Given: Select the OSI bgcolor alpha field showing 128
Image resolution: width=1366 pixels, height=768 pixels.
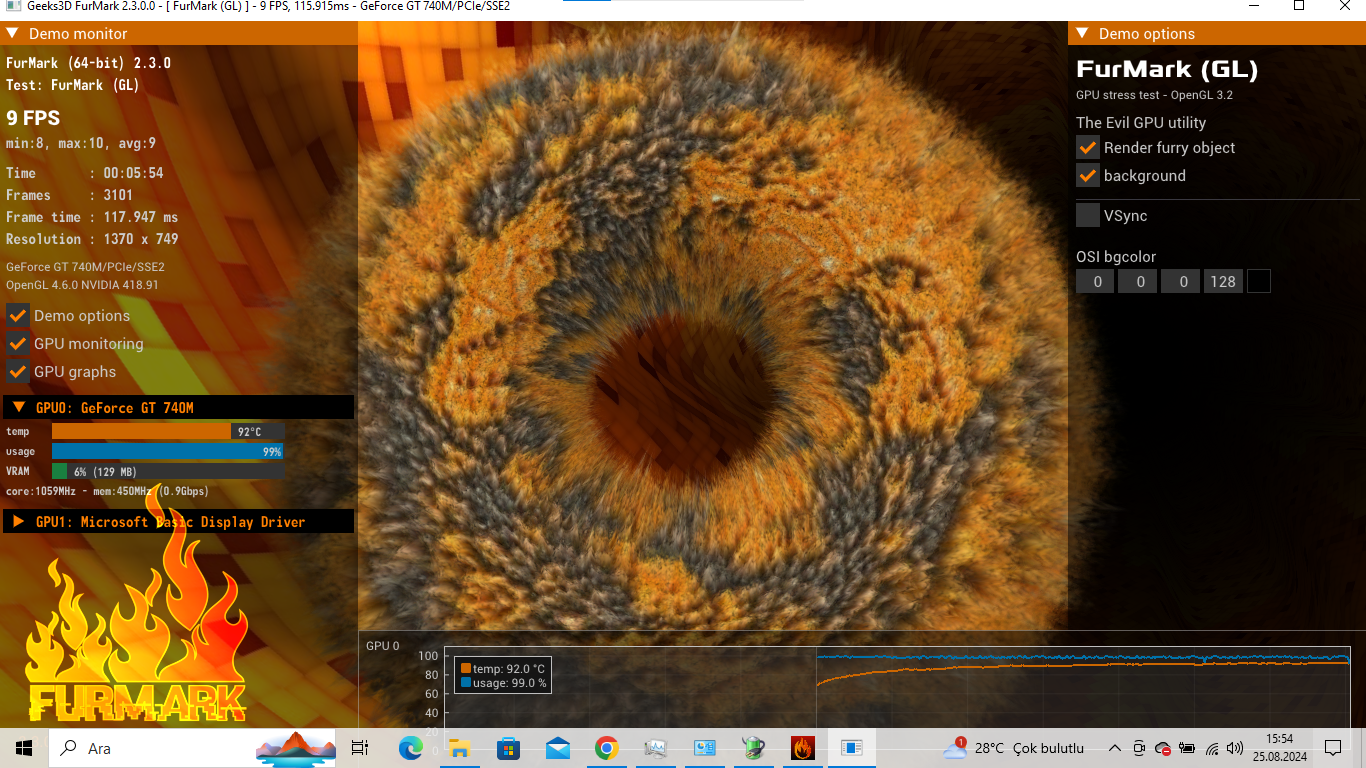Looking at the screenshot, I should pos(1223,281).
